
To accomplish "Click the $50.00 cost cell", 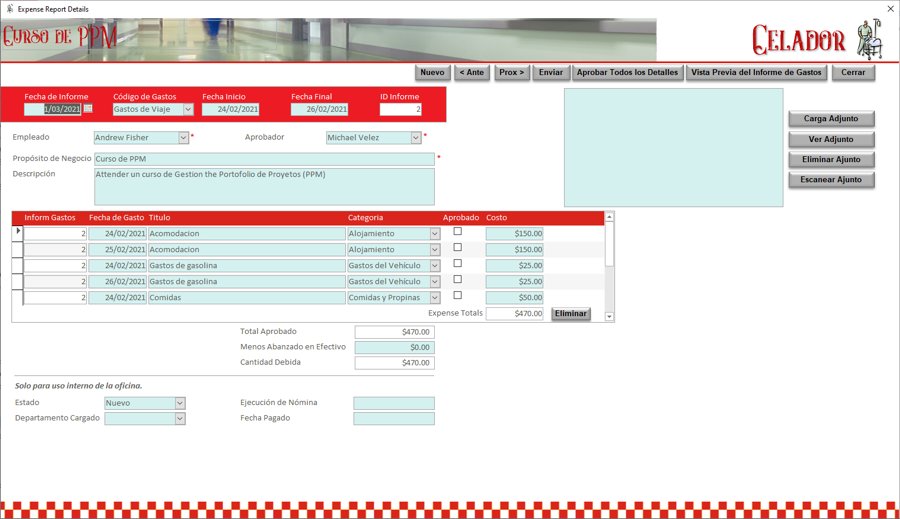I will 515,298.
